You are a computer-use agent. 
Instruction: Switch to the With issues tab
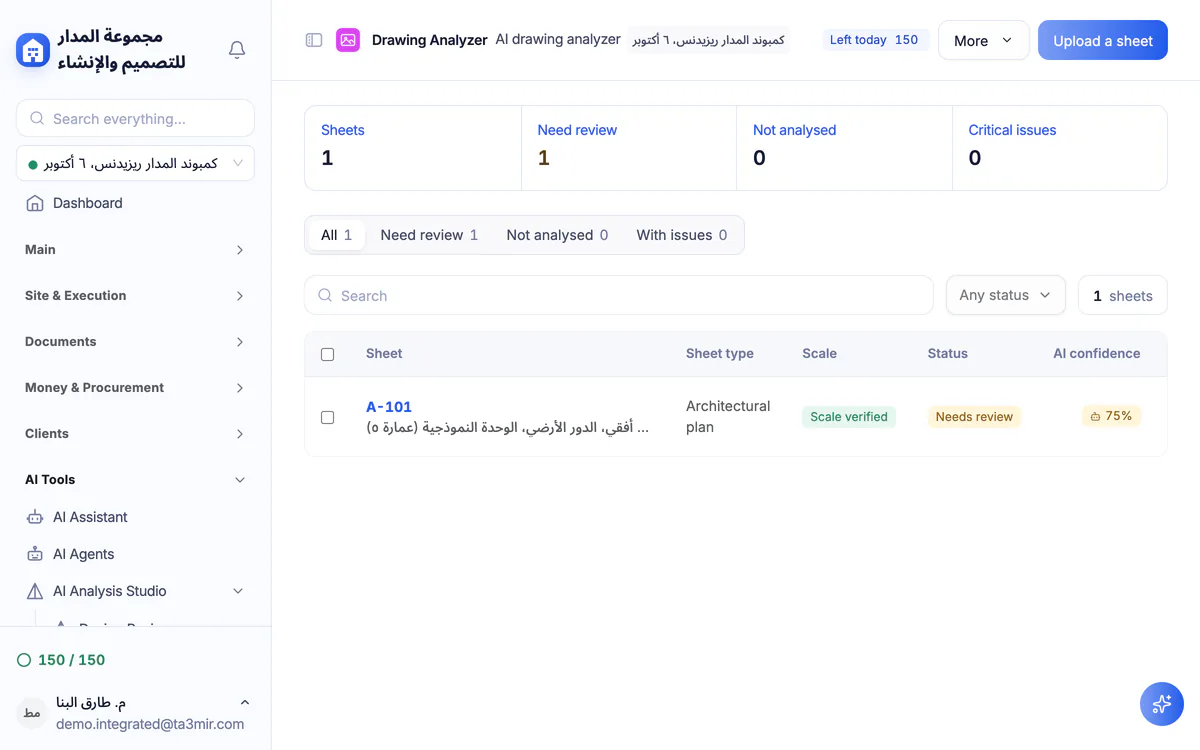(682, 235)
